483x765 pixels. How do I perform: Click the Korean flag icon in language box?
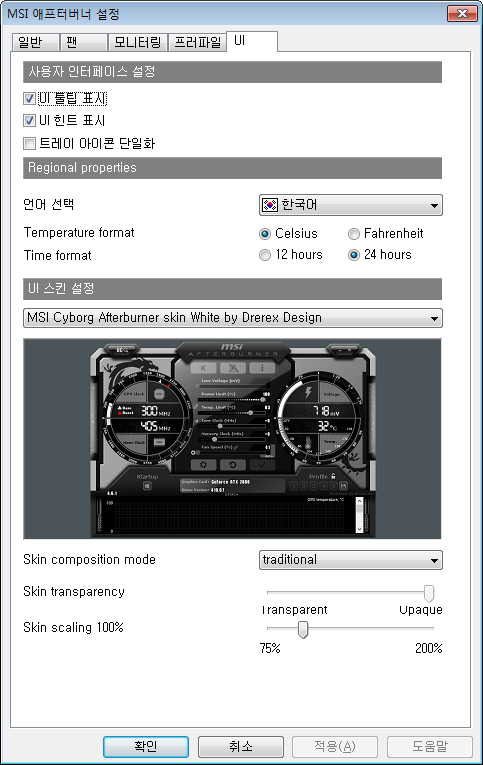270,205
